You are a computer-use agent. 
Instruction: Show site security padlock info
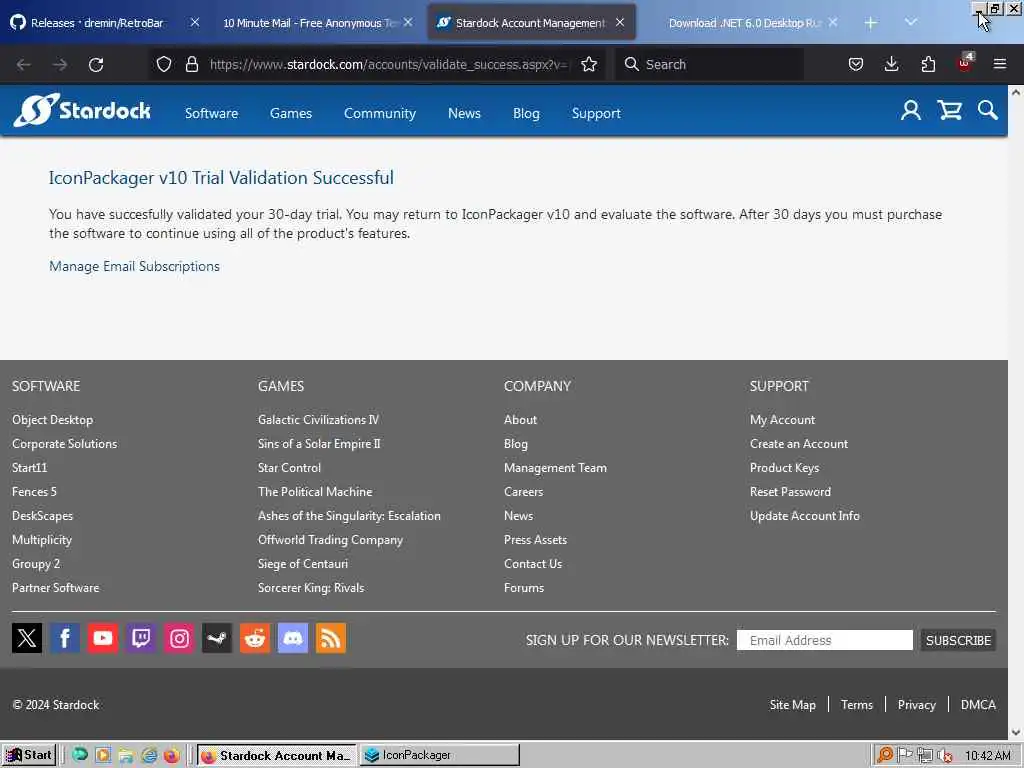pyautogui.click(x=191, y=64)
